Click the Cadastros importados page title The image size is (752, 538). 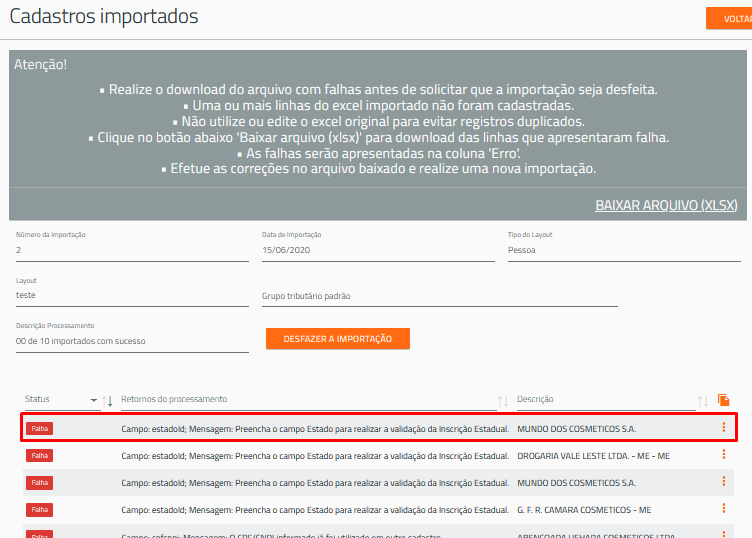pyautogui.click(x=104, y=16)
